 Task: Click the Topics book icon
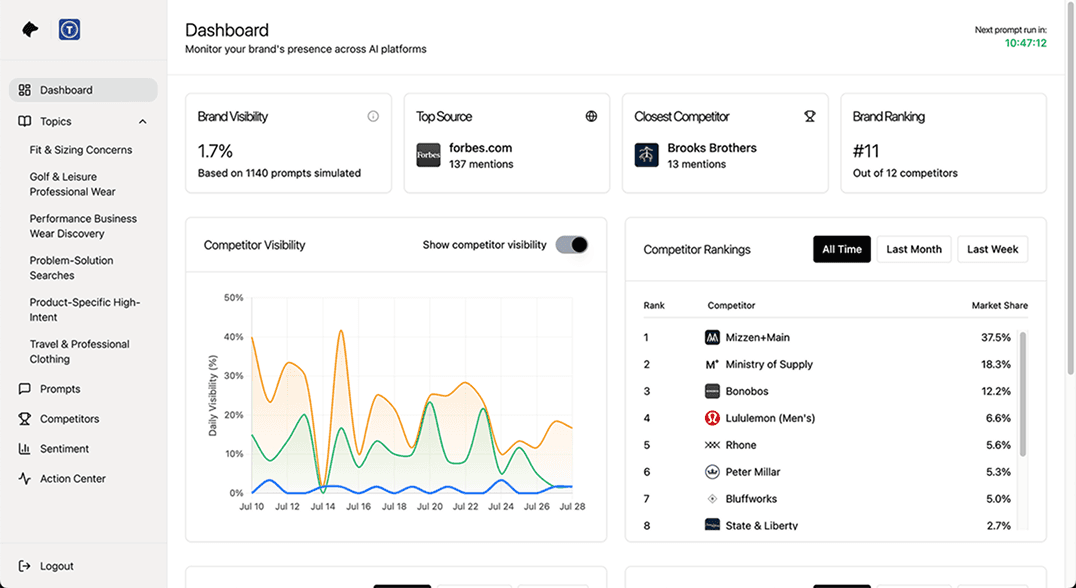point(25,121)
